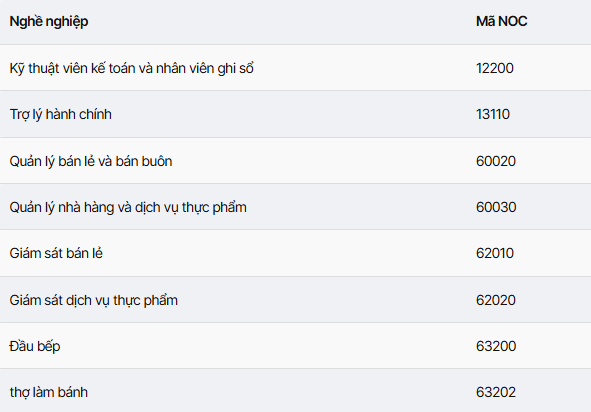591x412 pixels.
Task: Select "Quản lý bán lẻ và bán buôn"
Action: [91, 161]
